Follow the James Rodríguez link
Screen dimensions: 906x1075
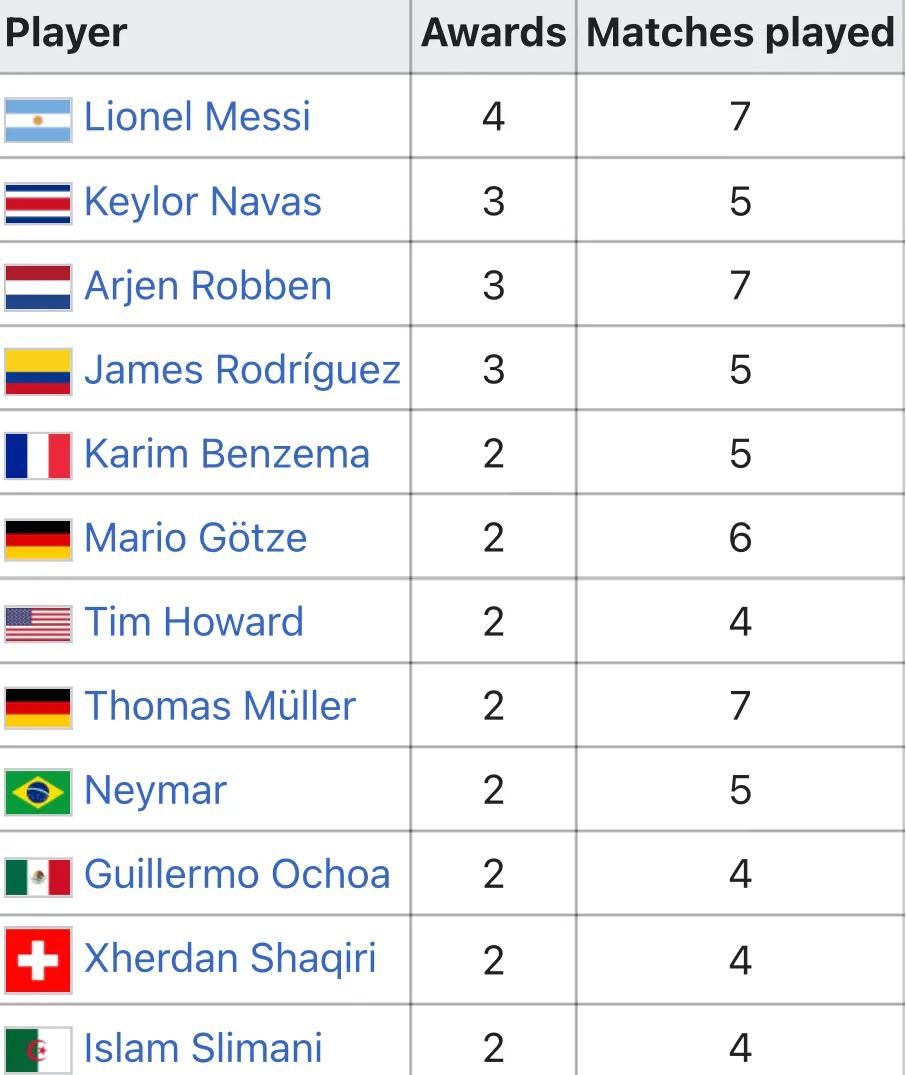click(242, 370)
